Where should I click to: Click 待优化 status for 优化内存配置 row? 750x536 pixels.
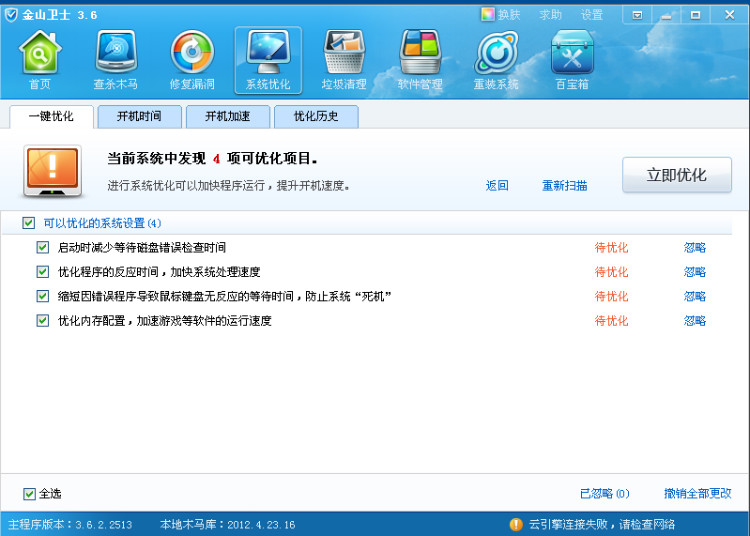tap(611, 321)
